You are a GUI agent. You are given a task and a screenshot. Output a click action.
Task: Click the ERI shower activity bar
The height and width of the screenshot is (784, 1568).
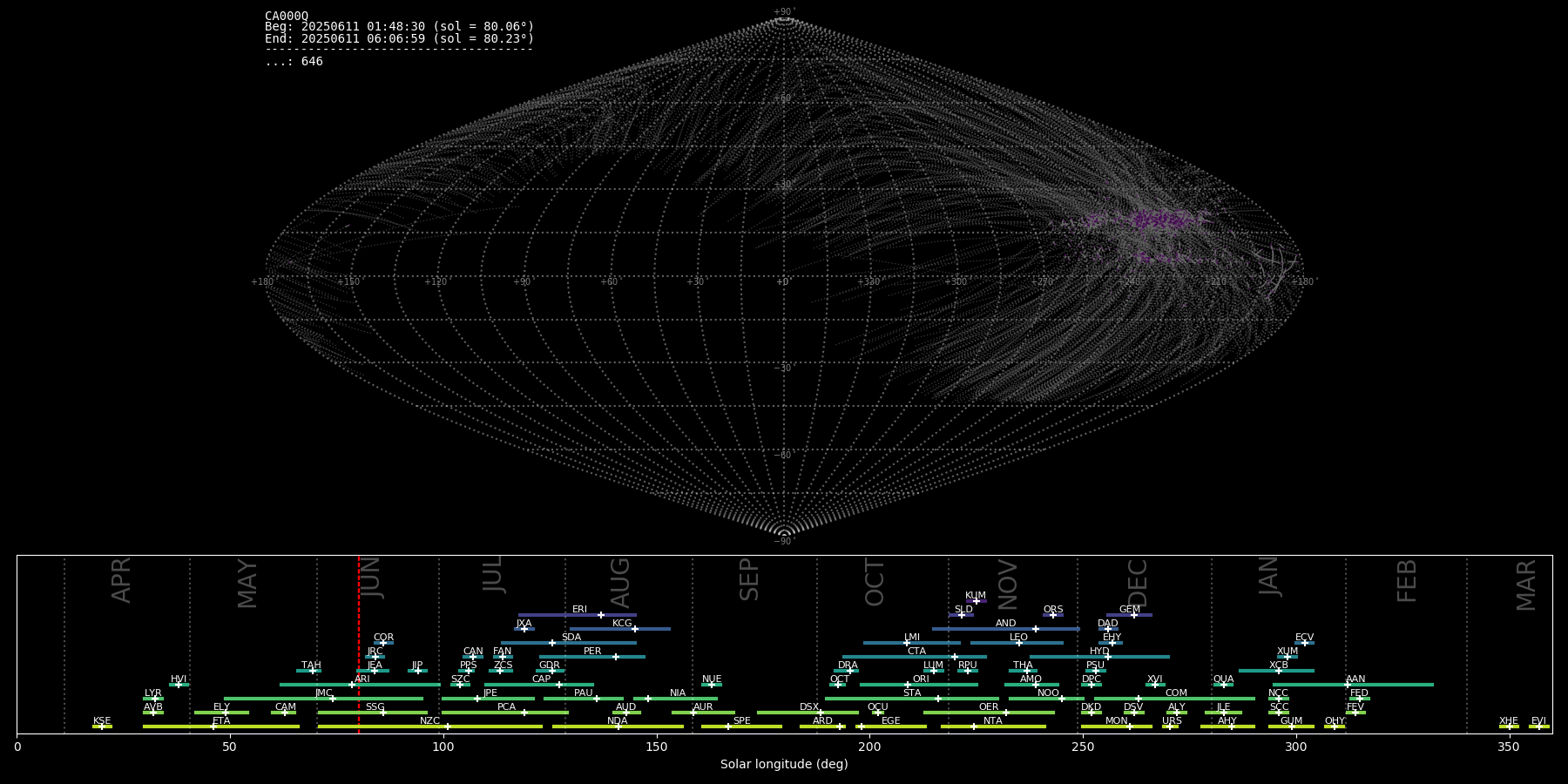click(x=577, y=615)
